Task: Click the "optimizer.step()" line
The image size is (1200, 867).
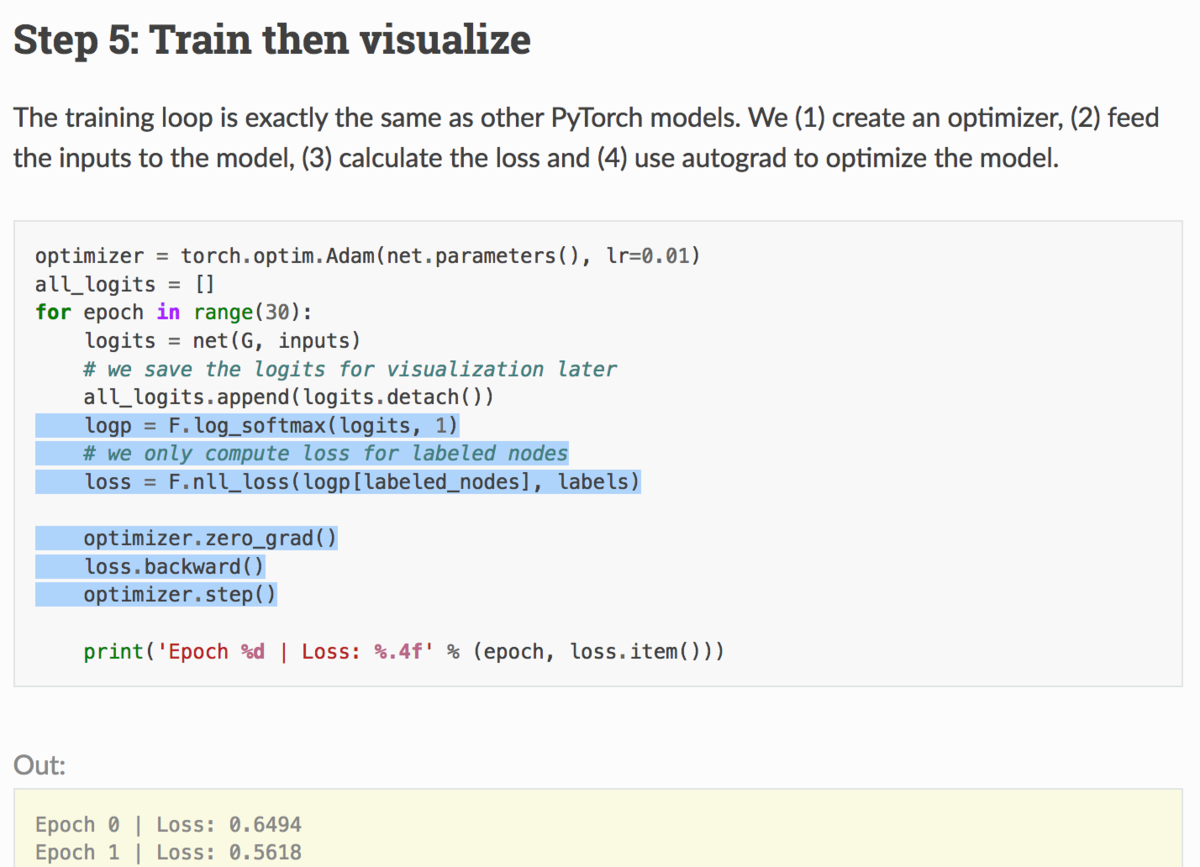Action: tap(180, 595)
